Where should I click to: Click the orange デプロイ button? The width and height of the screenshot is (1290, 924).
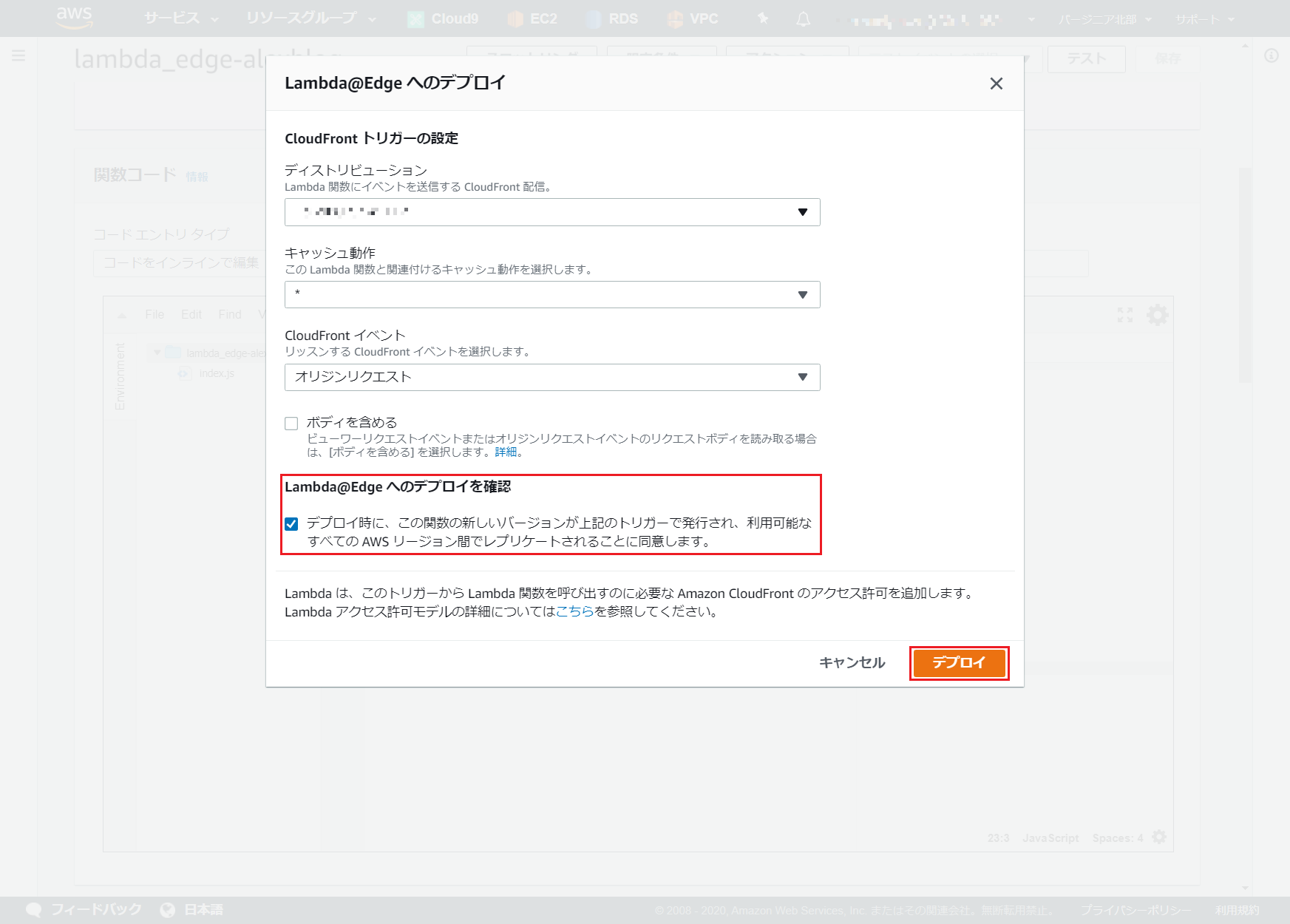point(959,663)
